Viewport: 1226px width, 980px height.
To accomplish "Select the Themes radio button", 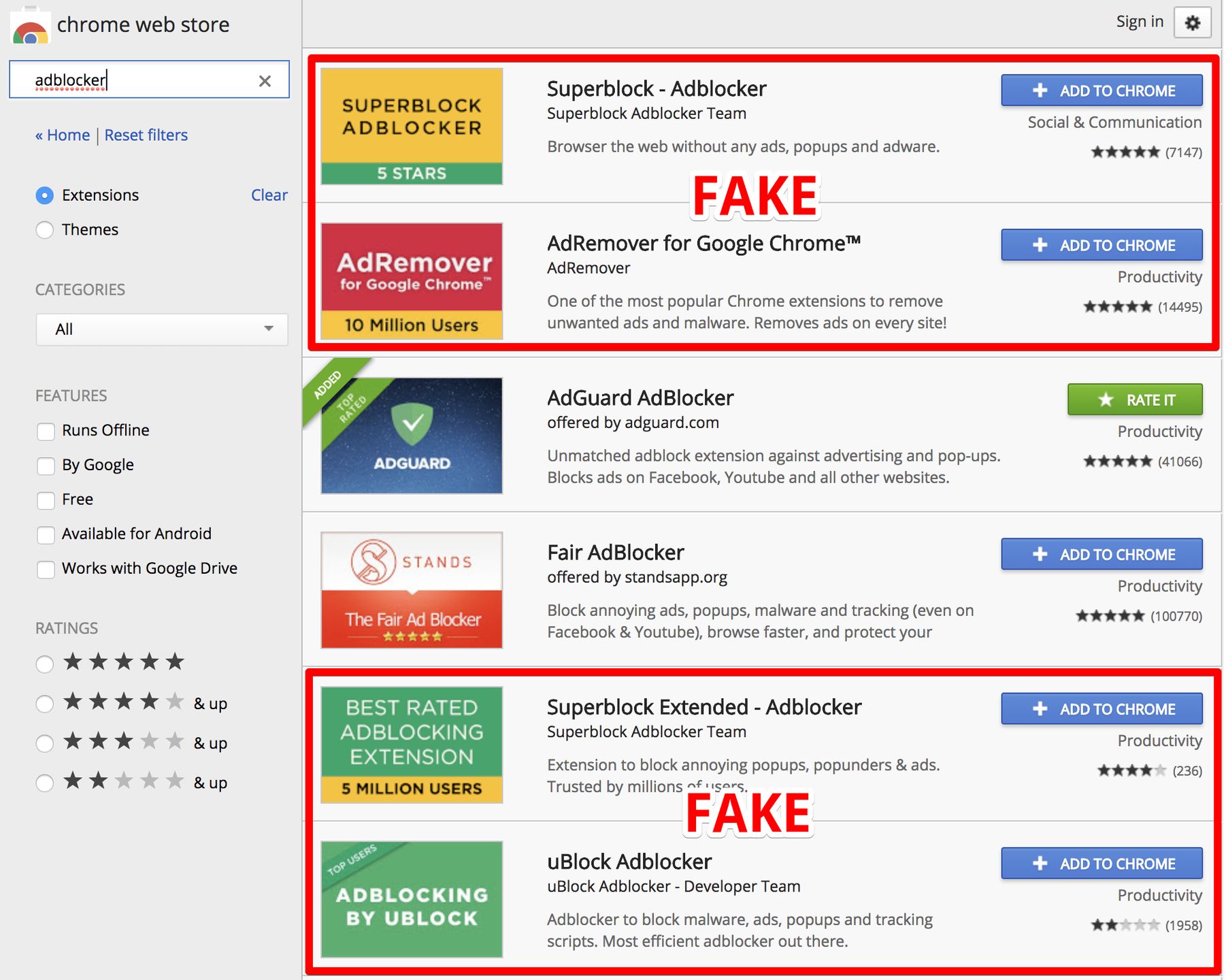I will (x=45, y=230).
